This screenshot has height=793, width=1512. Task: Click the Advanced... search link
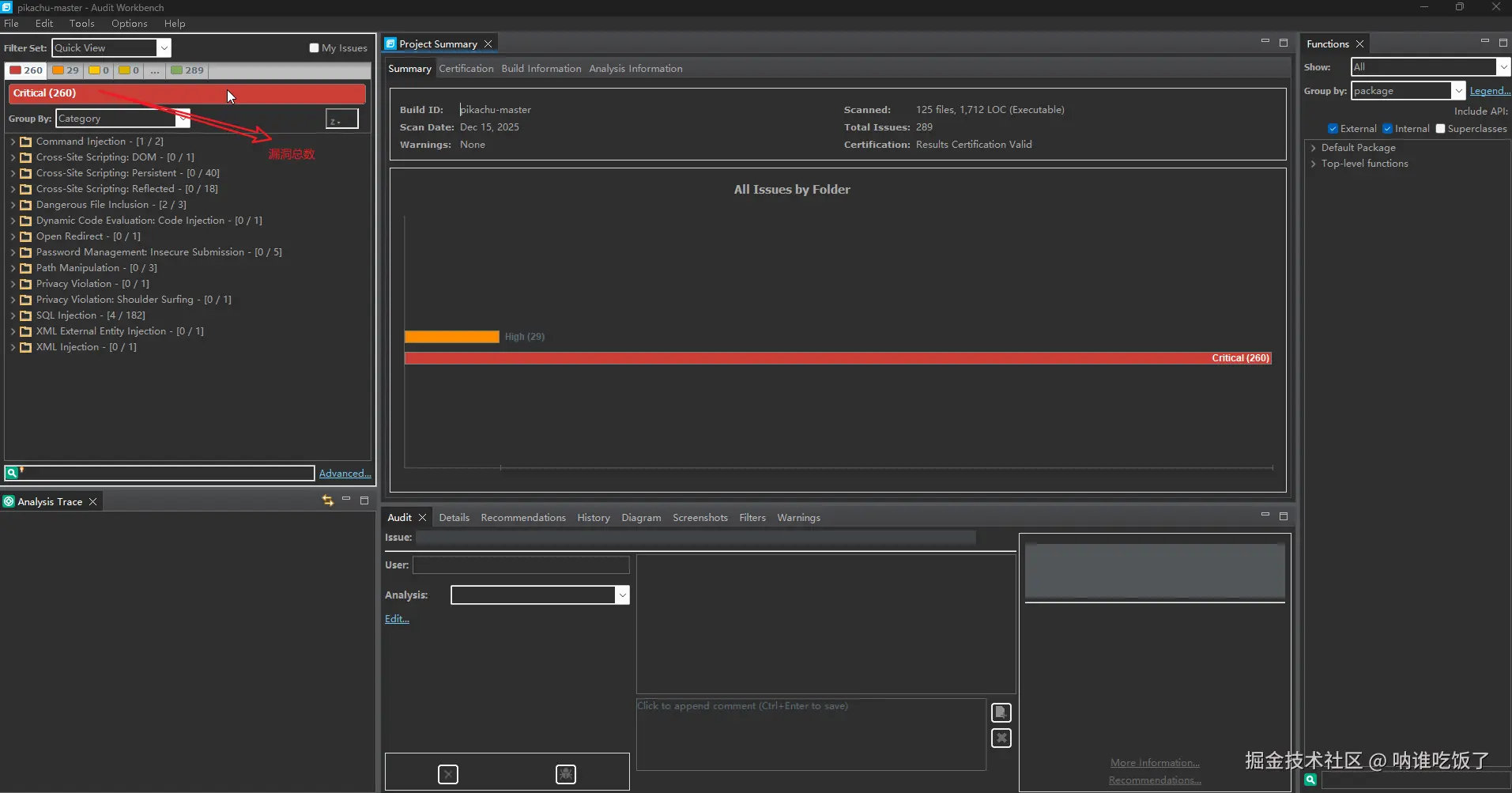pyautogui.click(x=345, y=473)
